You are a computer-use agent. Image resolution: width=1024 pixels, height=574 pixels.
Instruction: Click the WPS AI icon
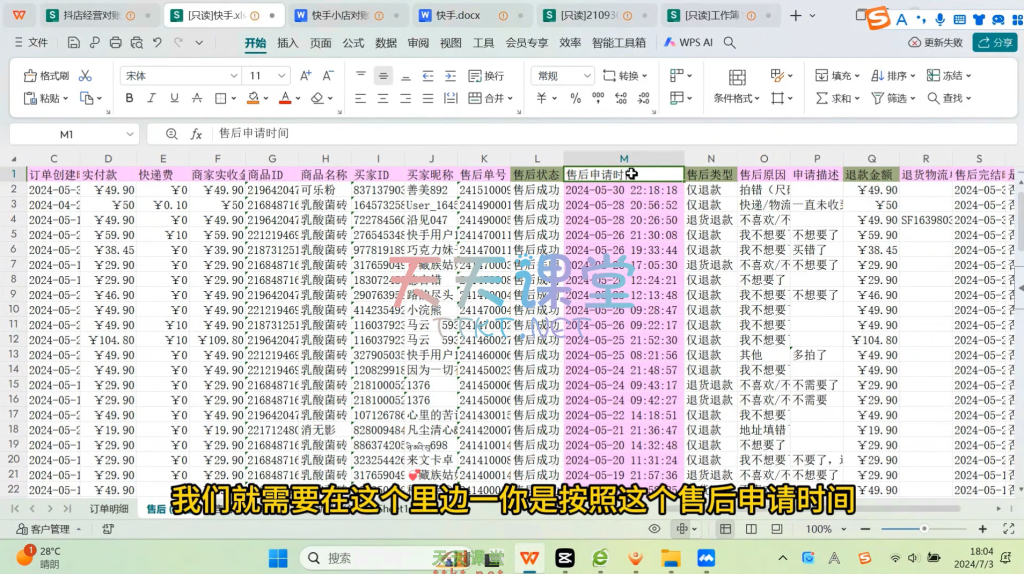coord(687,43)
